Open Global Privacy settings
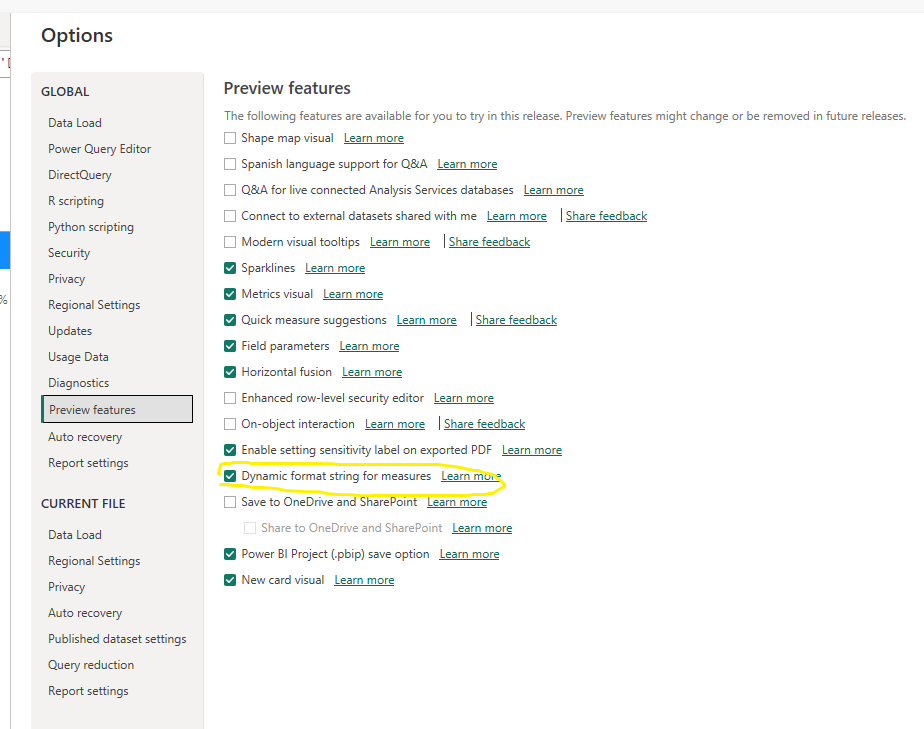This screenshot has height=729, width=924. tap(67, 279)
